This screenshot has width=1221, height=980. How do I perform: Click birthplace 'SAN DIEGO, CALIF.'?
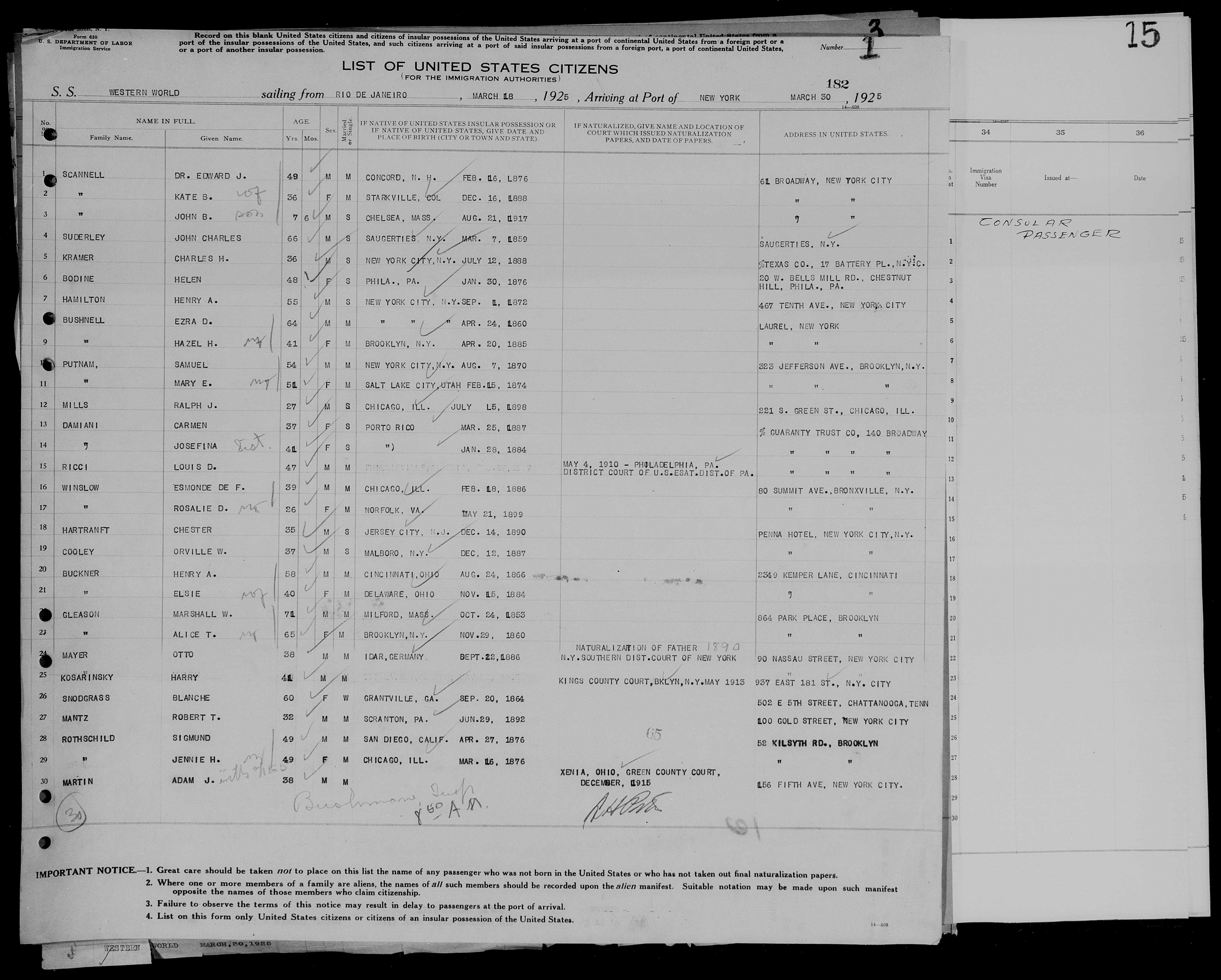click(406, 741)
